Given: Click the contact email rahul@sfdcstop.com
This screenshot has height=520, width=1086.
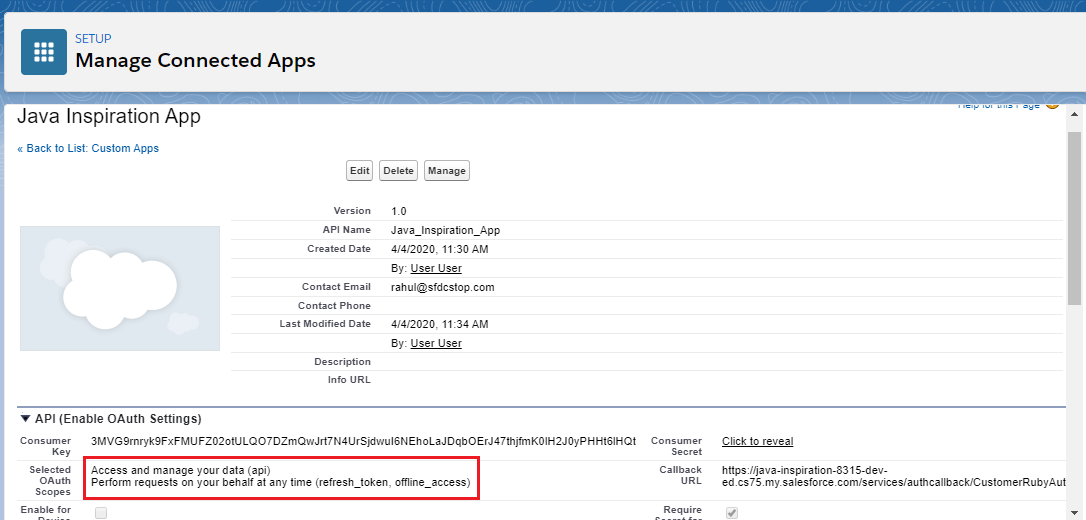Looking at the screenshot, I should coord(443,287).
